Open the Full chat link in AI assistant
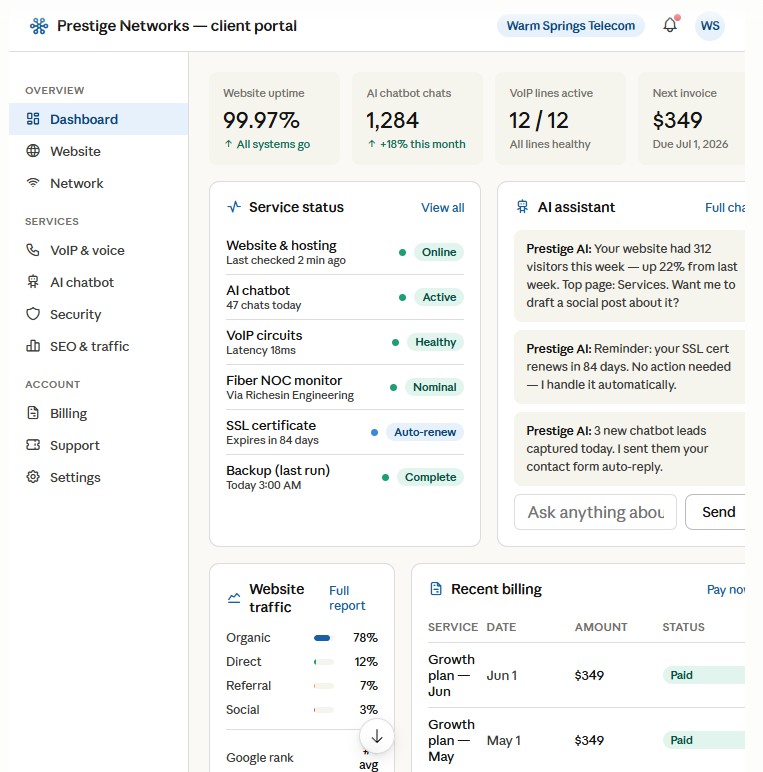763x772 pixels. pyautogui.click(x=725, y=207)
